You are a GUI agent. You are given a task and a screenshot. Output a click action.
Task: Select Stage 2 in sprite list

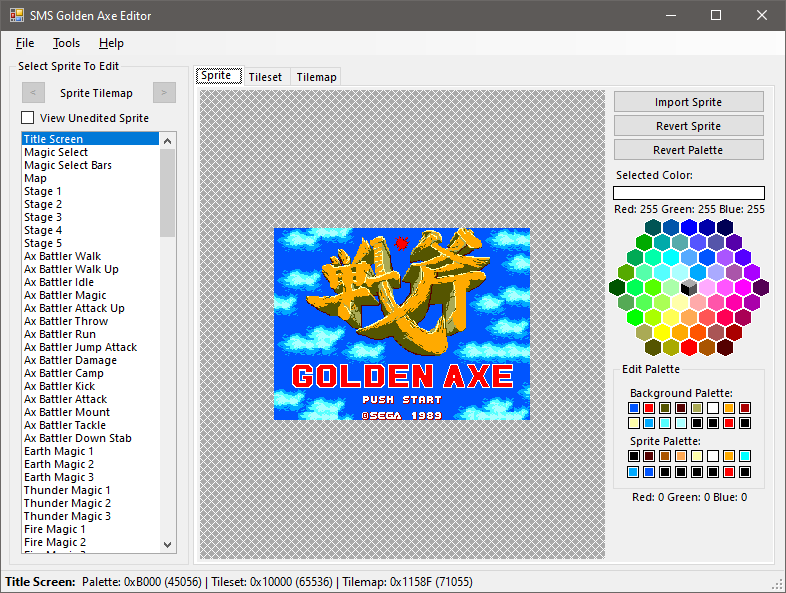91,204
